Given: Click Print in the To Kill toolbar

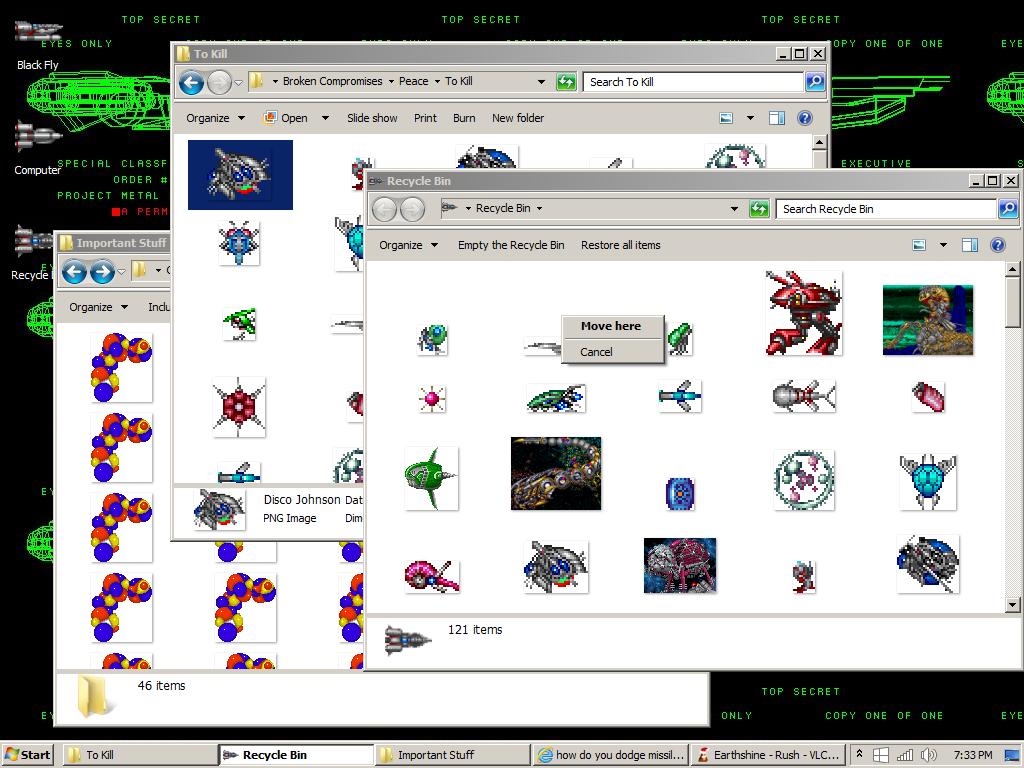Looking at the screenshot, I should (x=425, y=118).
